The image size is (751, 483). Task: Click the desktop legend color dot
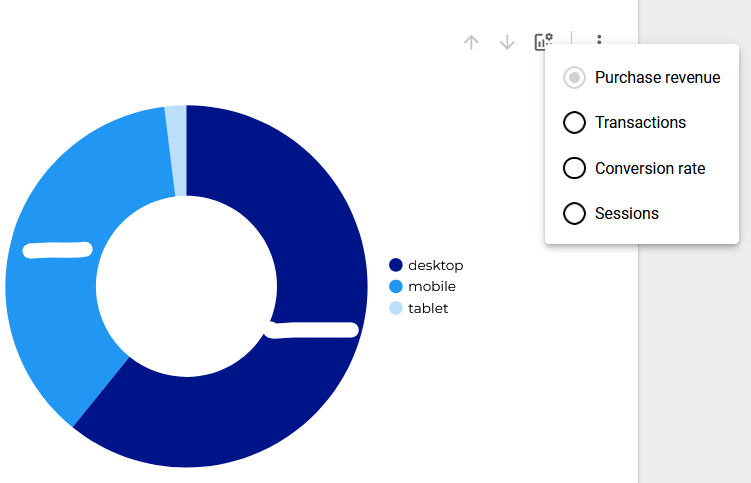[x=396, y=265]
